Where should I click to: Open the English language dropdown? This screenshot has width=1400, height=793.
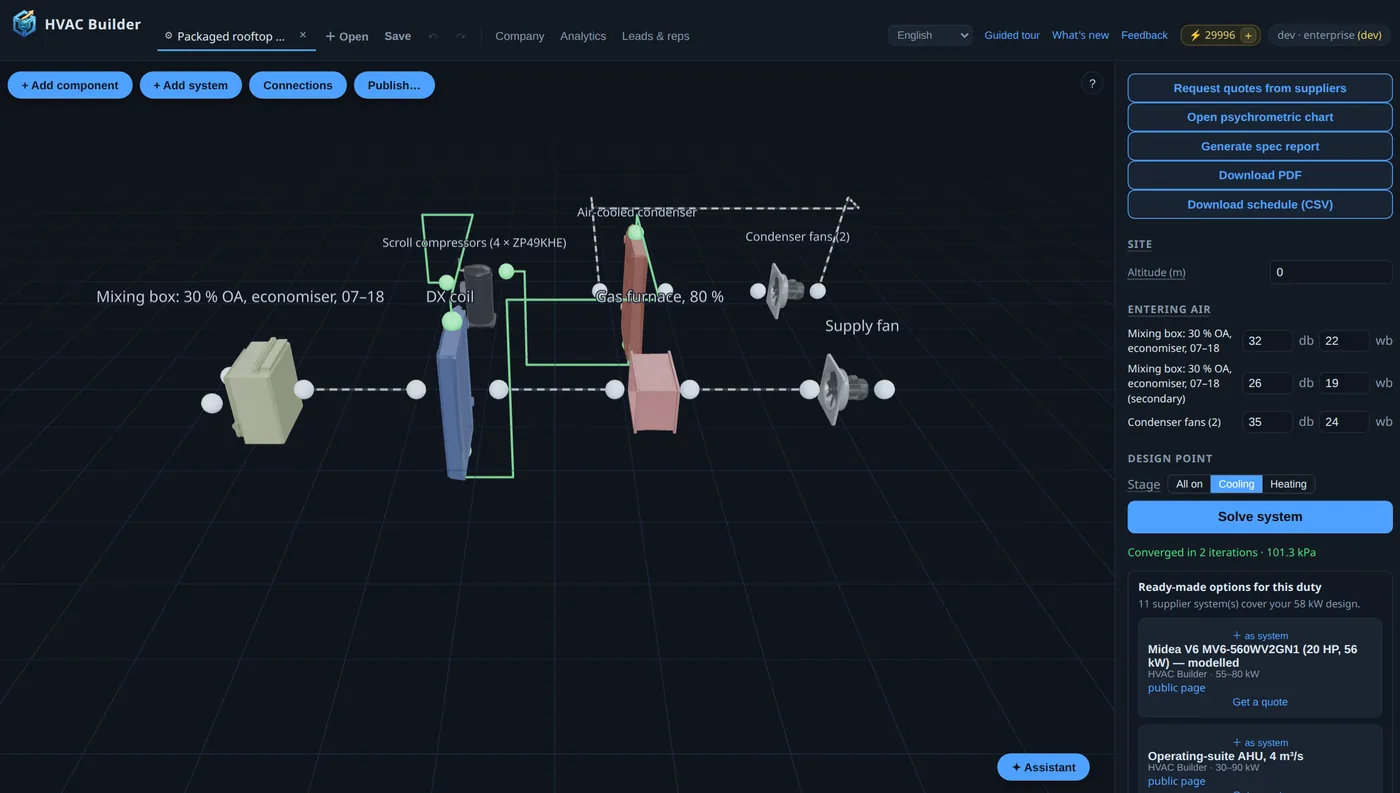point(930,35)
